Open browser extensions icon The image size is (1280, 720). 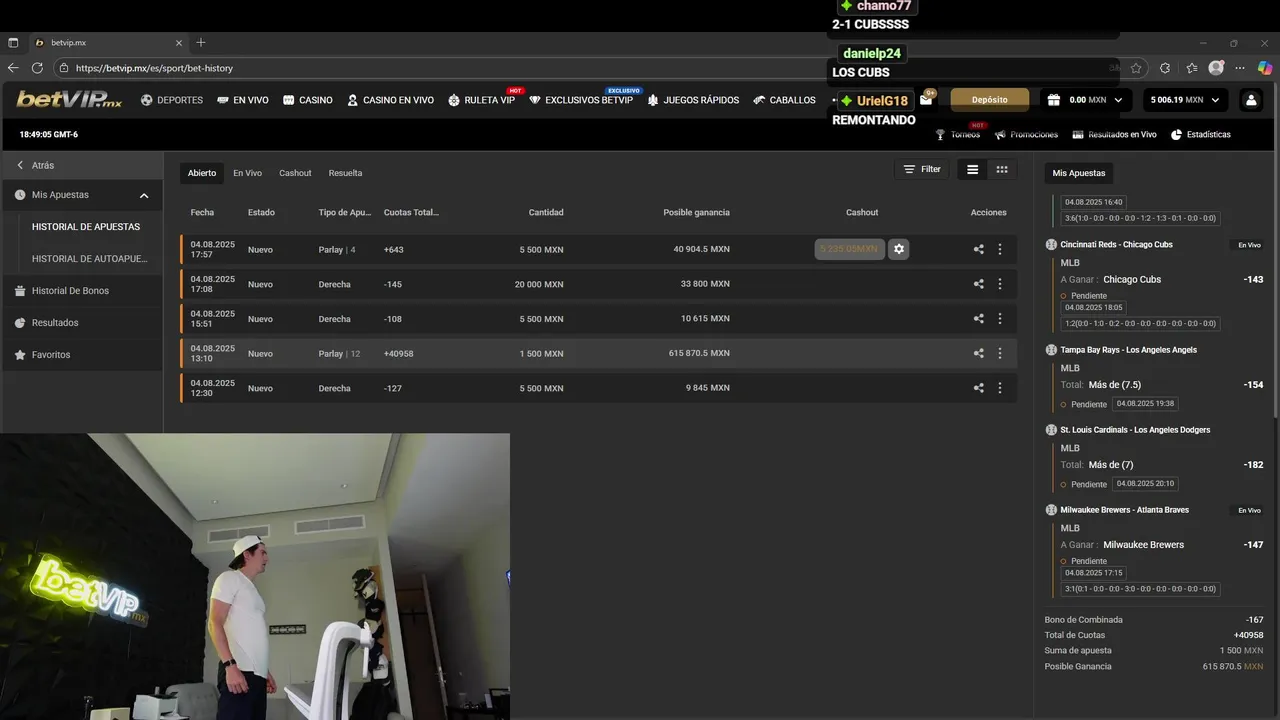tap(1165, 68)
